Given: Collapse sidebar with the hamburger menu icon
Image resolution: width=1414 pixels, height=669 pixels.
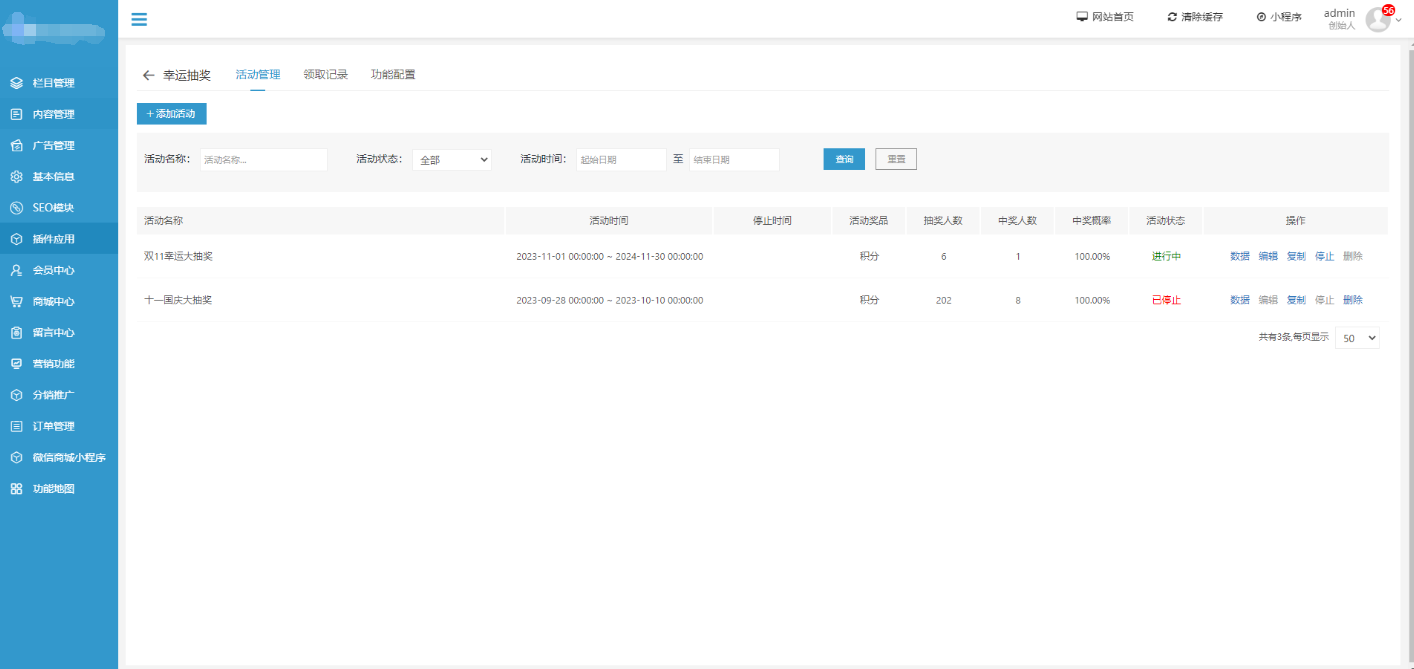Looking at the screenshot, I should [x=139, y=19].
